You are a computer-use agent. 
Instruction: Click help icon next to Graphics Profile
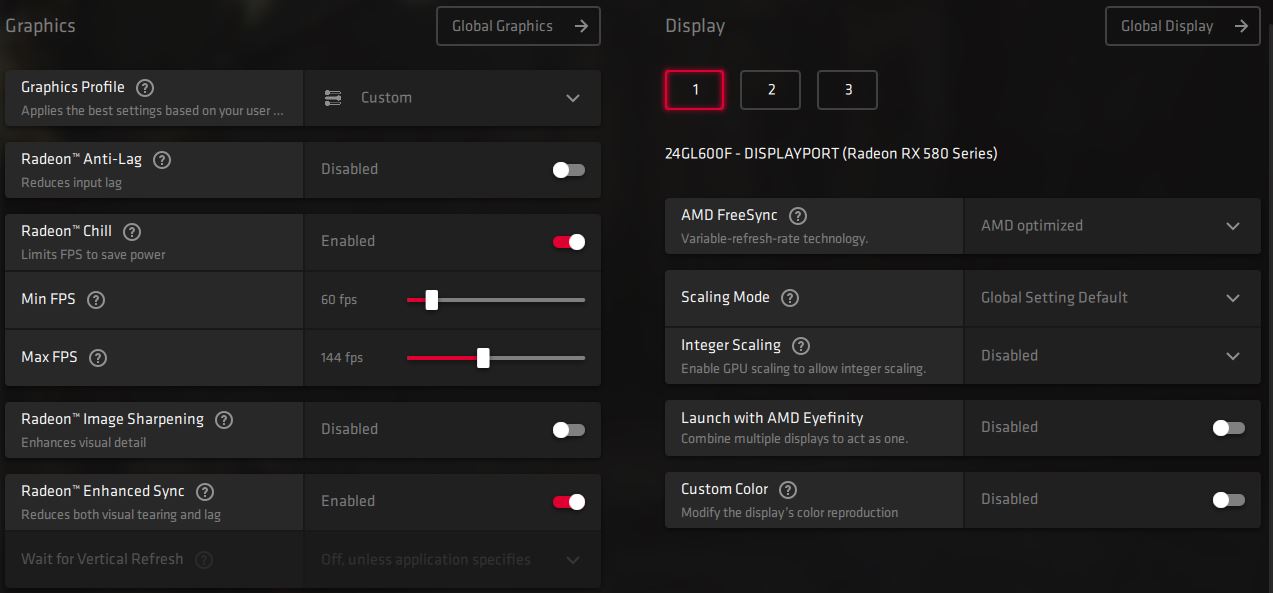145,88
